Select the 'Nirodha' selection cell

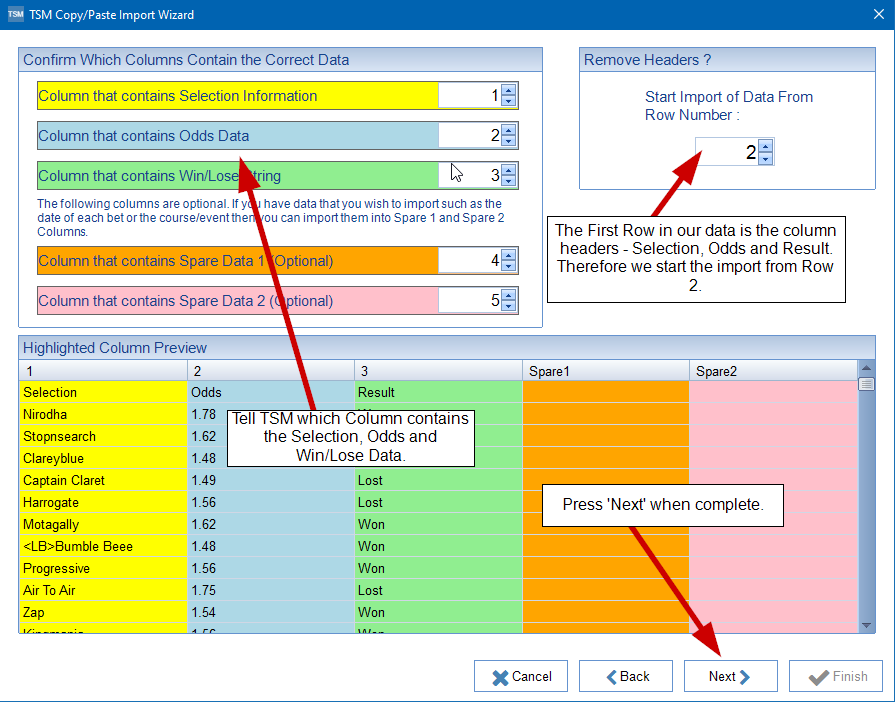click(103, 414)
